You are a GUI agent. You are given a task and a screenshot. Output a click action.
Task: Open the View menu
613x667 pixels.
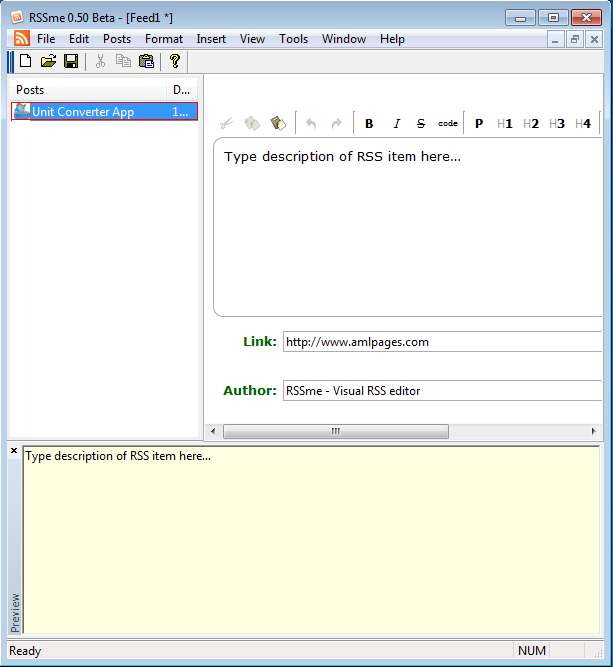click(x=252, y=39)
